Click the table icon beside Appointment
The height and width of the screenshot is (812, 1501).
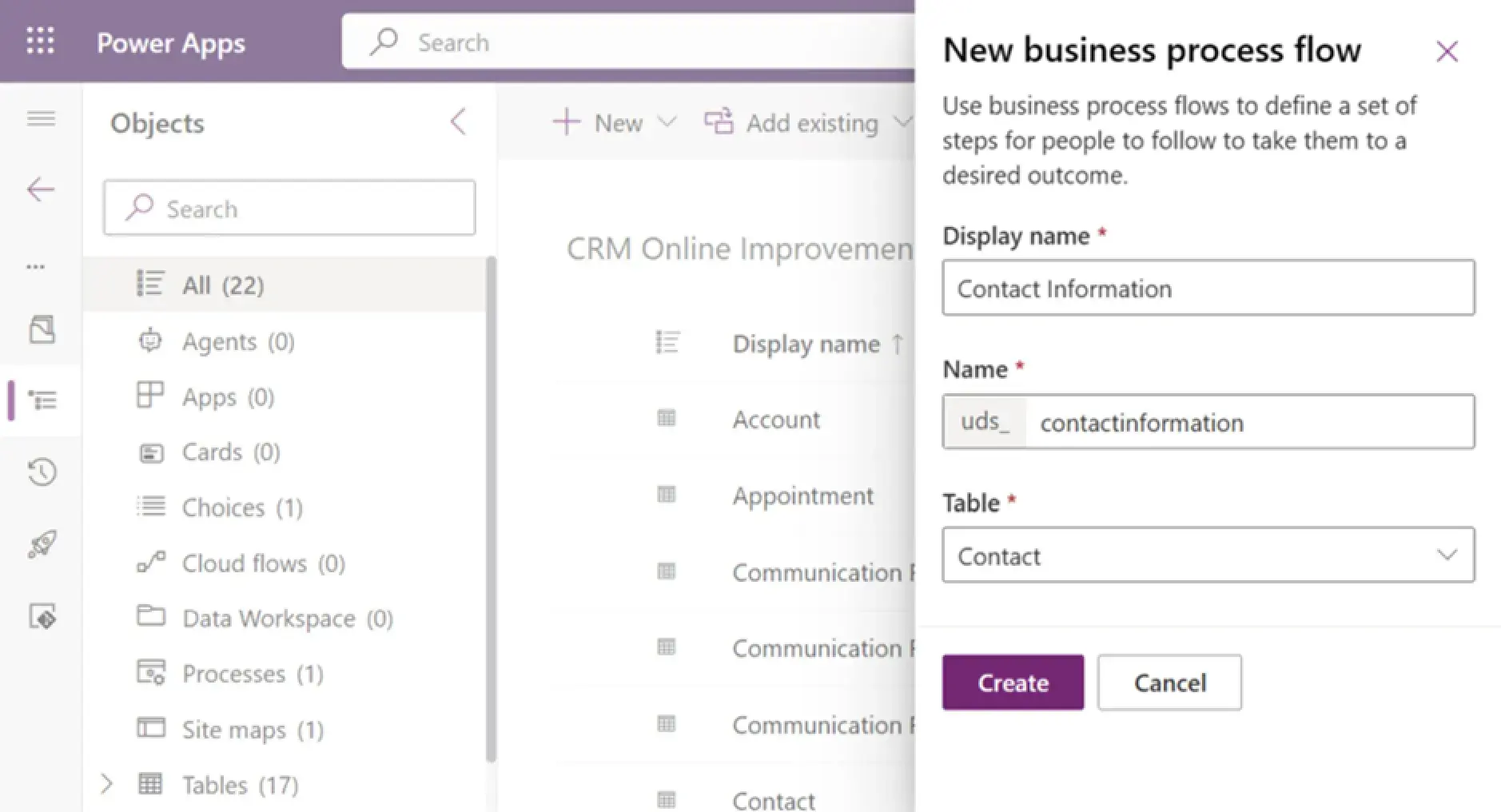pos(667,495)
